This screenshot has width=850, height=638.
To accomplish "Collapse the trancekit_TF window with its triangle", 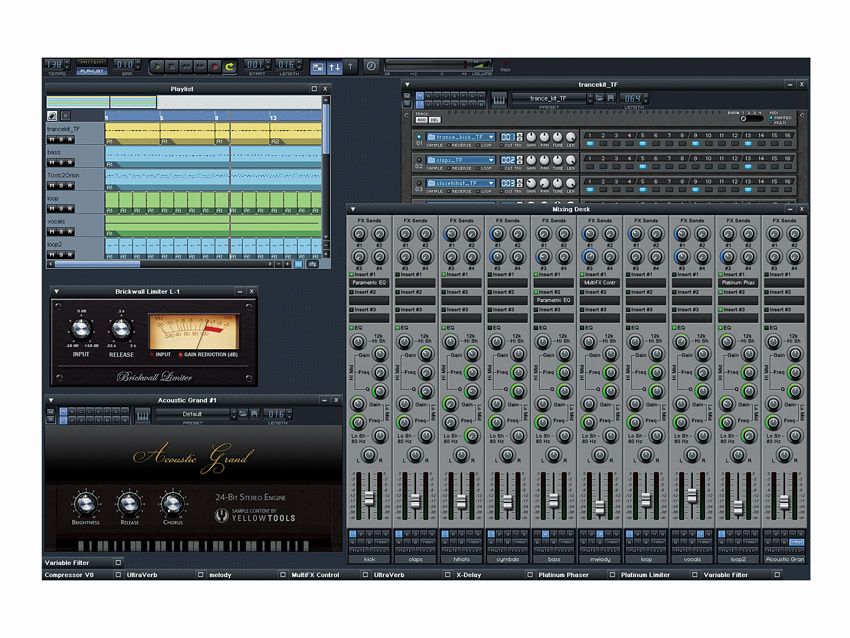I will click(407, 85).
